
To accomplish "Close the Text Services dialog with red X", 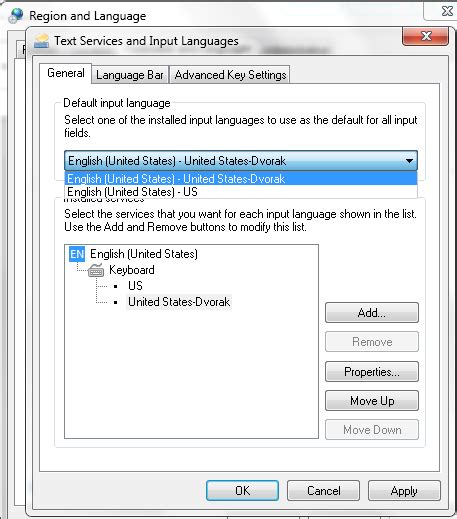I will (426, 36).
